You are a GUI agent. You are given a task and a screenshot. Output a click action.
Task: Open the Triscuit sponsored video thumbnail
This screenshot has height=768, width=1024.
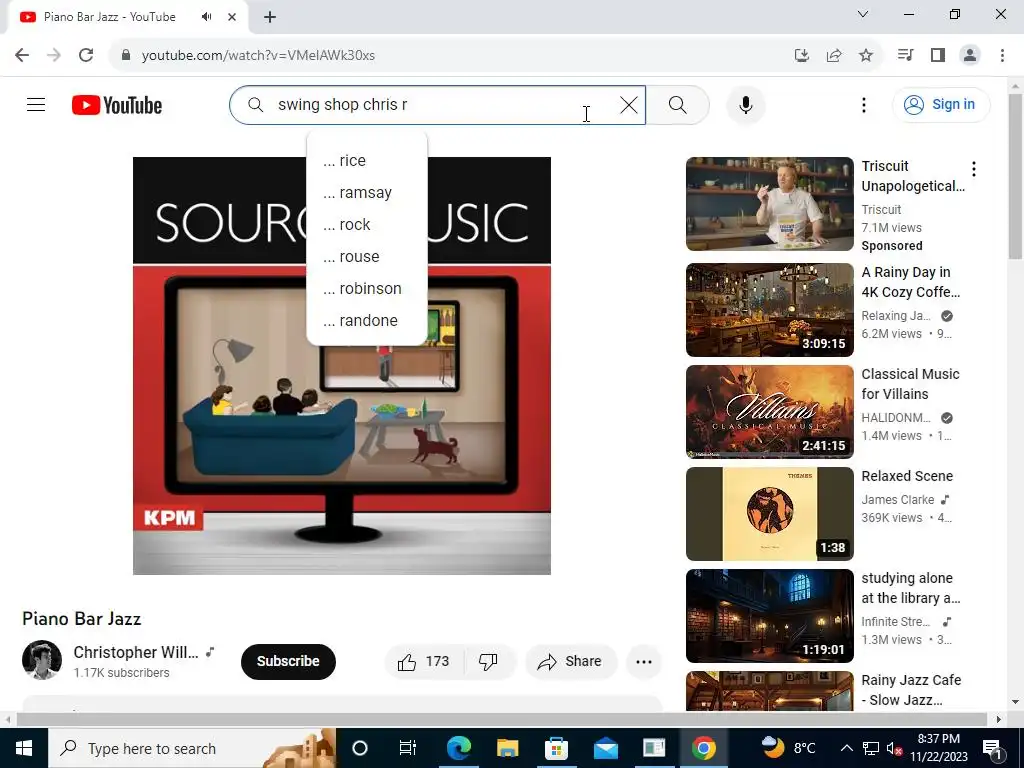click(769, 204)
